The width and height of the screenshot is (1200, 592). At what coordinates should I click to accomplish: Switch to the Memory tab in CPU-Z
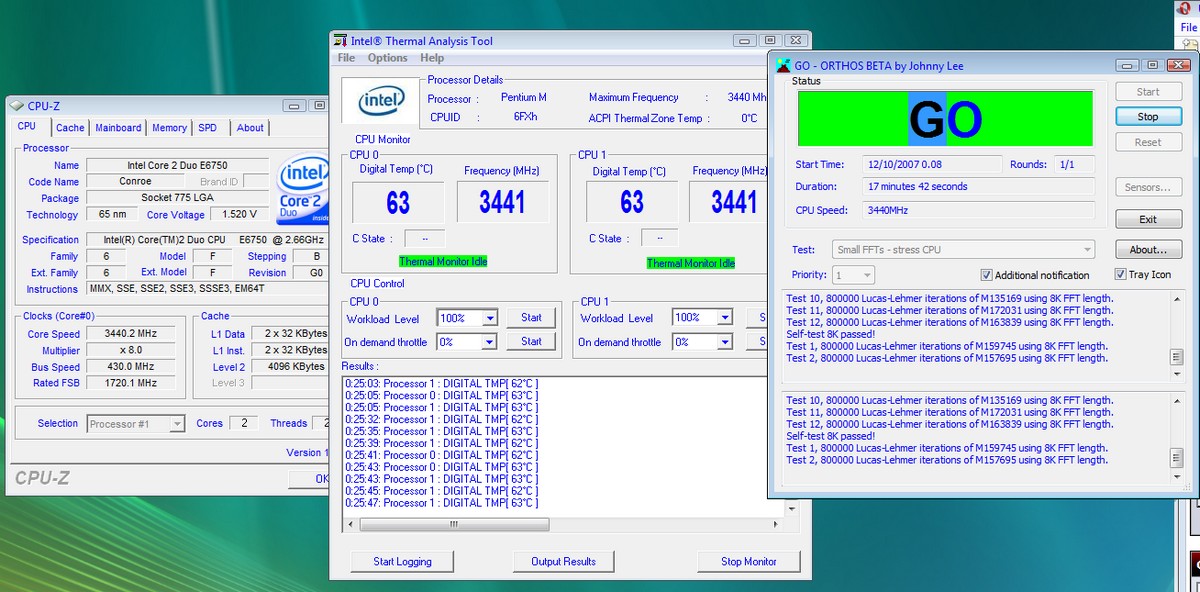pyautogui.click(x=169, y=128)
